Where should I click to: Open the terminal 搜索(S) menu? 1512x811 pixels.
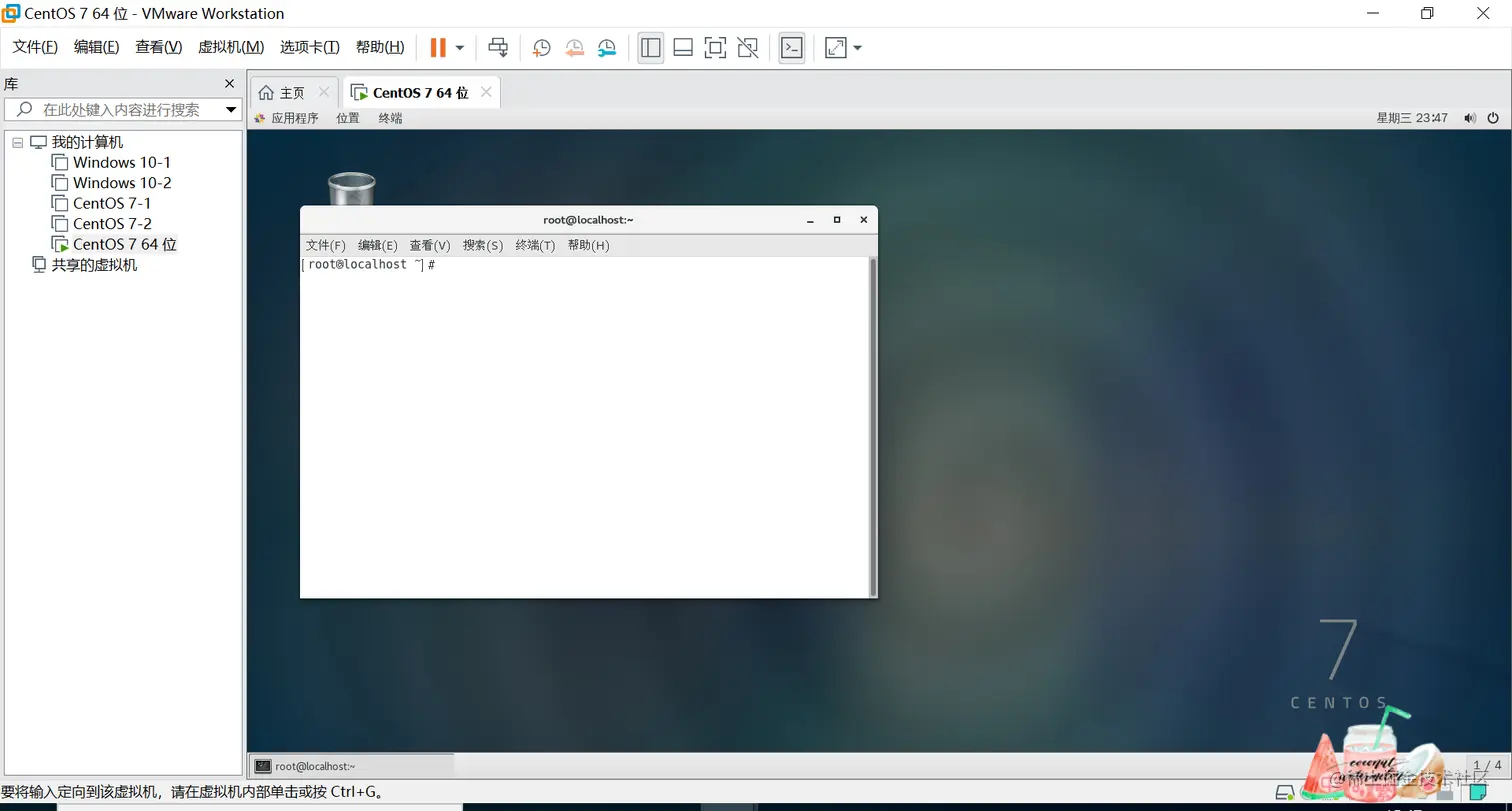coord(483,245)
